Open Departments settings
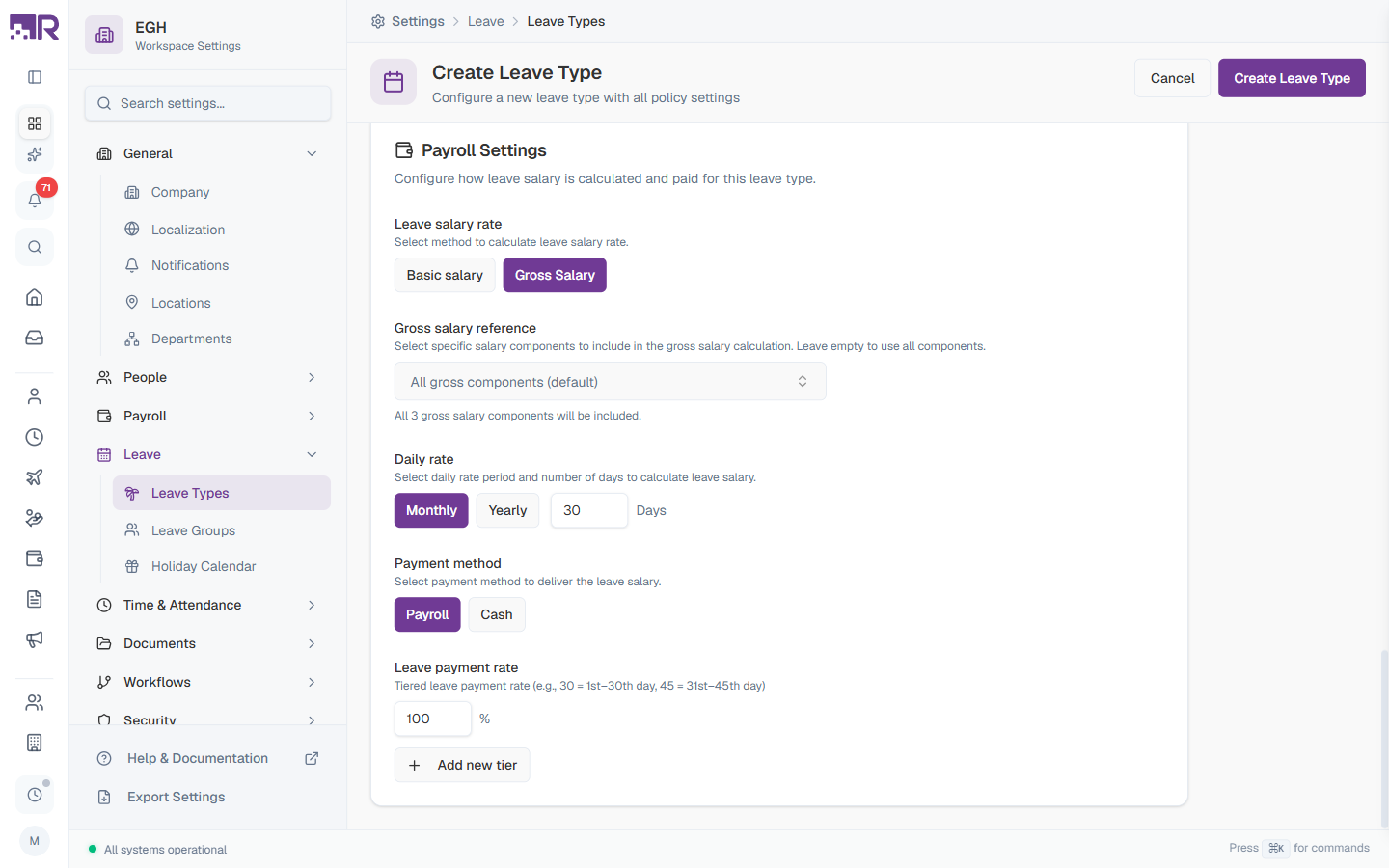Viewport: 1389px width, 868px height. (222, 339)
